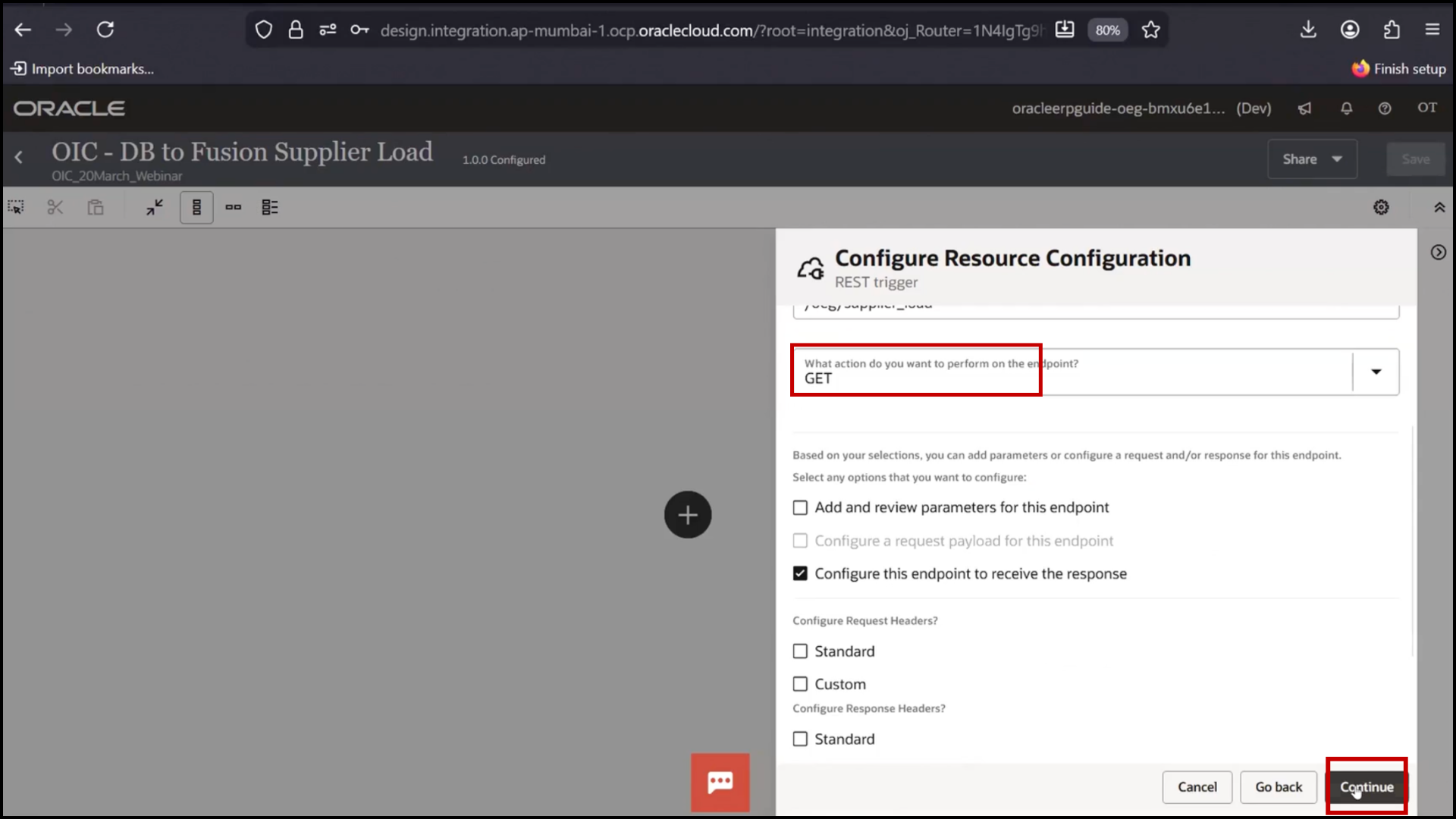Click the Cancel button
This screenshot has width=1456, height=819.
(1197, 787)
